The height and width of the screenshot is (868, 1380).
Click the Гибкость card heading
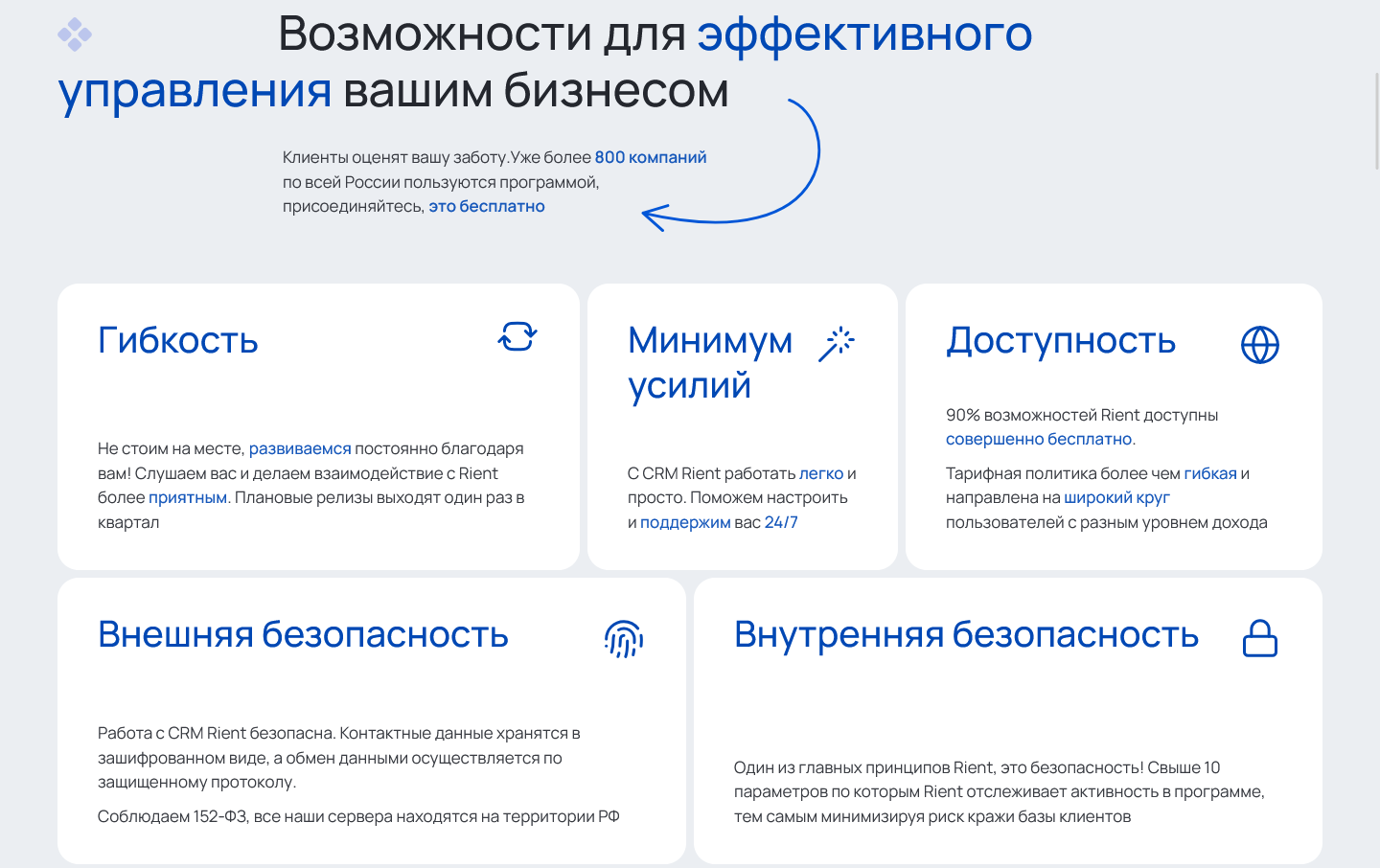(x=178, y=340)
